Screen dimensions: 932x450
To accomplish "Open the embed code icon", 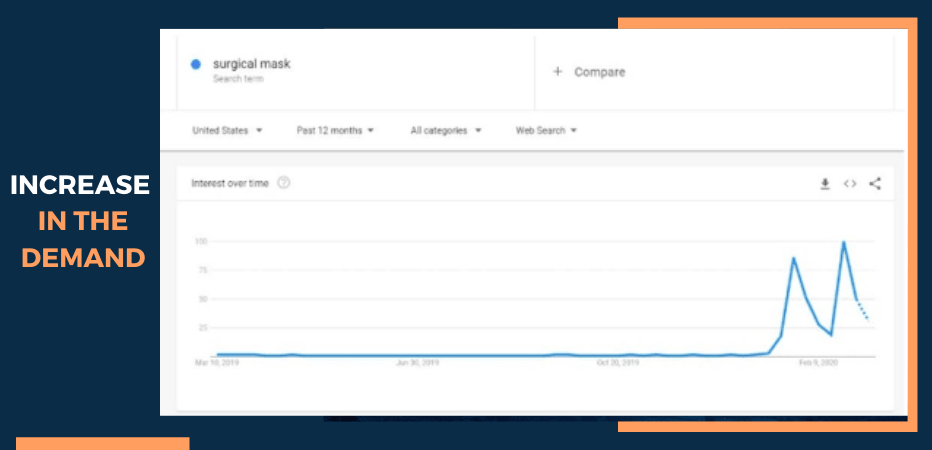I will (850, 184).
